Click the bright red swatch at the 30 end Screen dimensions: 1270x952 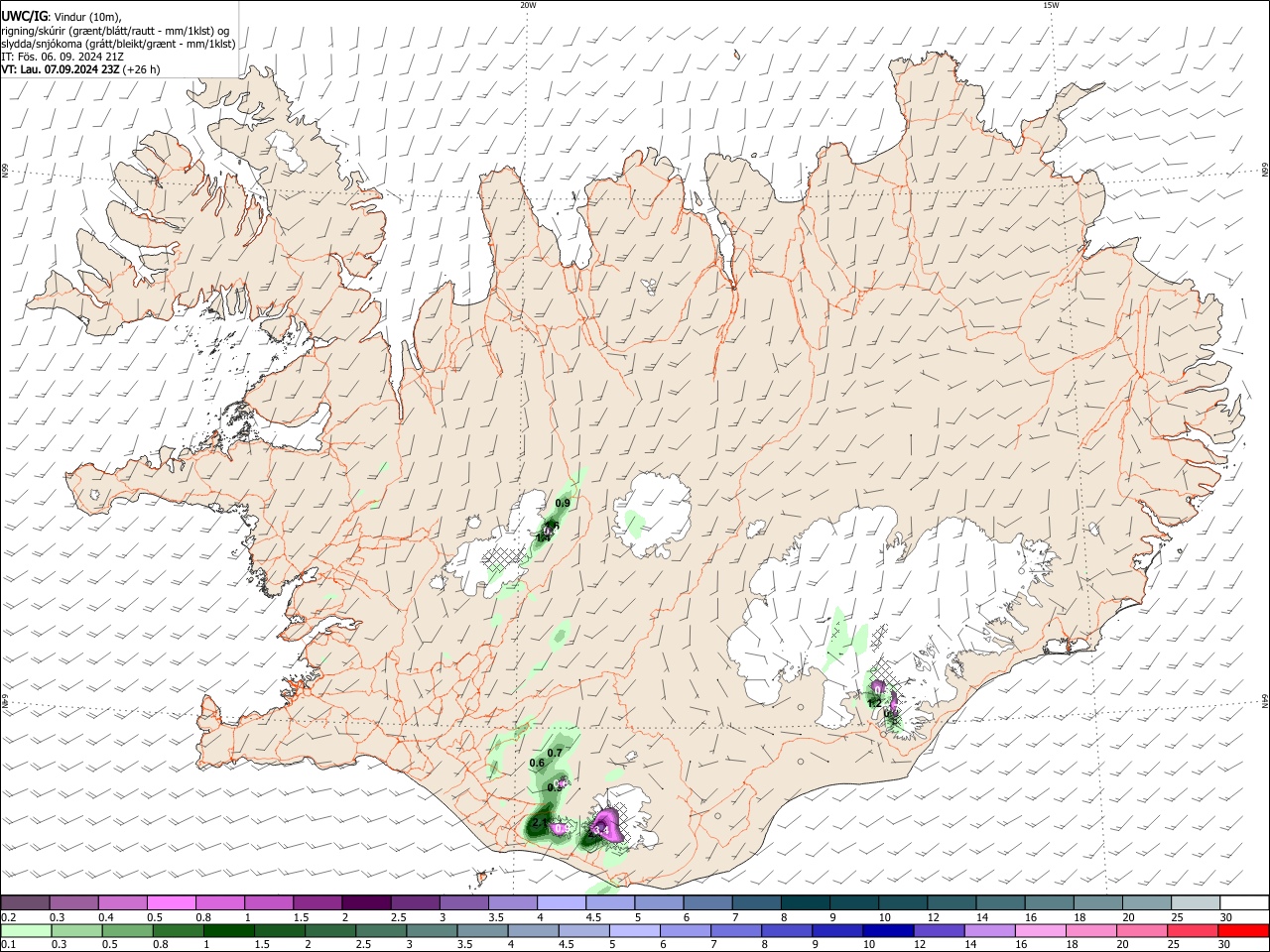point(1243,930)
